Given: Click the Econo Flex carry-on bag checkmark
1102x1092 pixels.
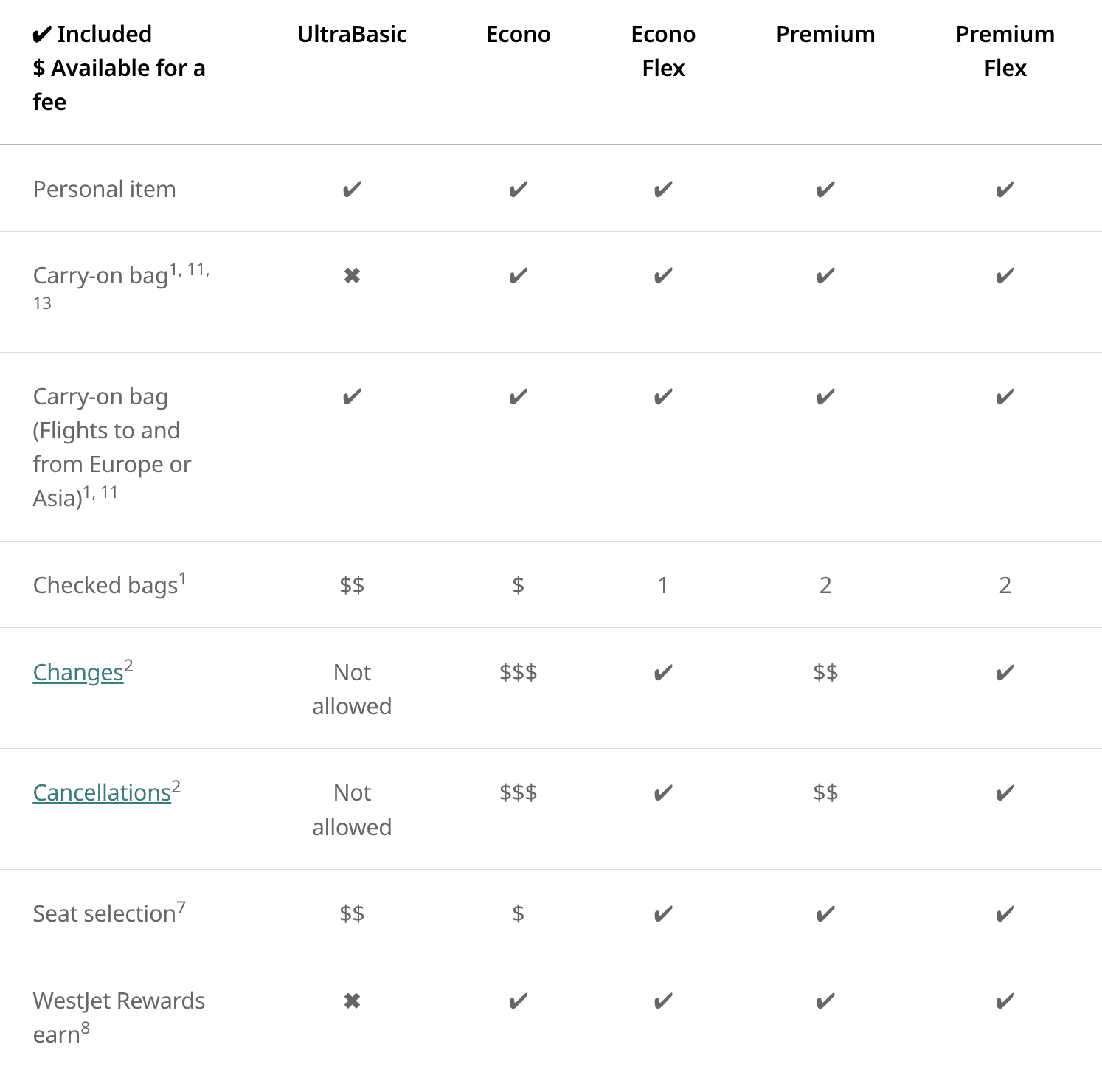Looking at the screenshot, I should pos(663,276).
